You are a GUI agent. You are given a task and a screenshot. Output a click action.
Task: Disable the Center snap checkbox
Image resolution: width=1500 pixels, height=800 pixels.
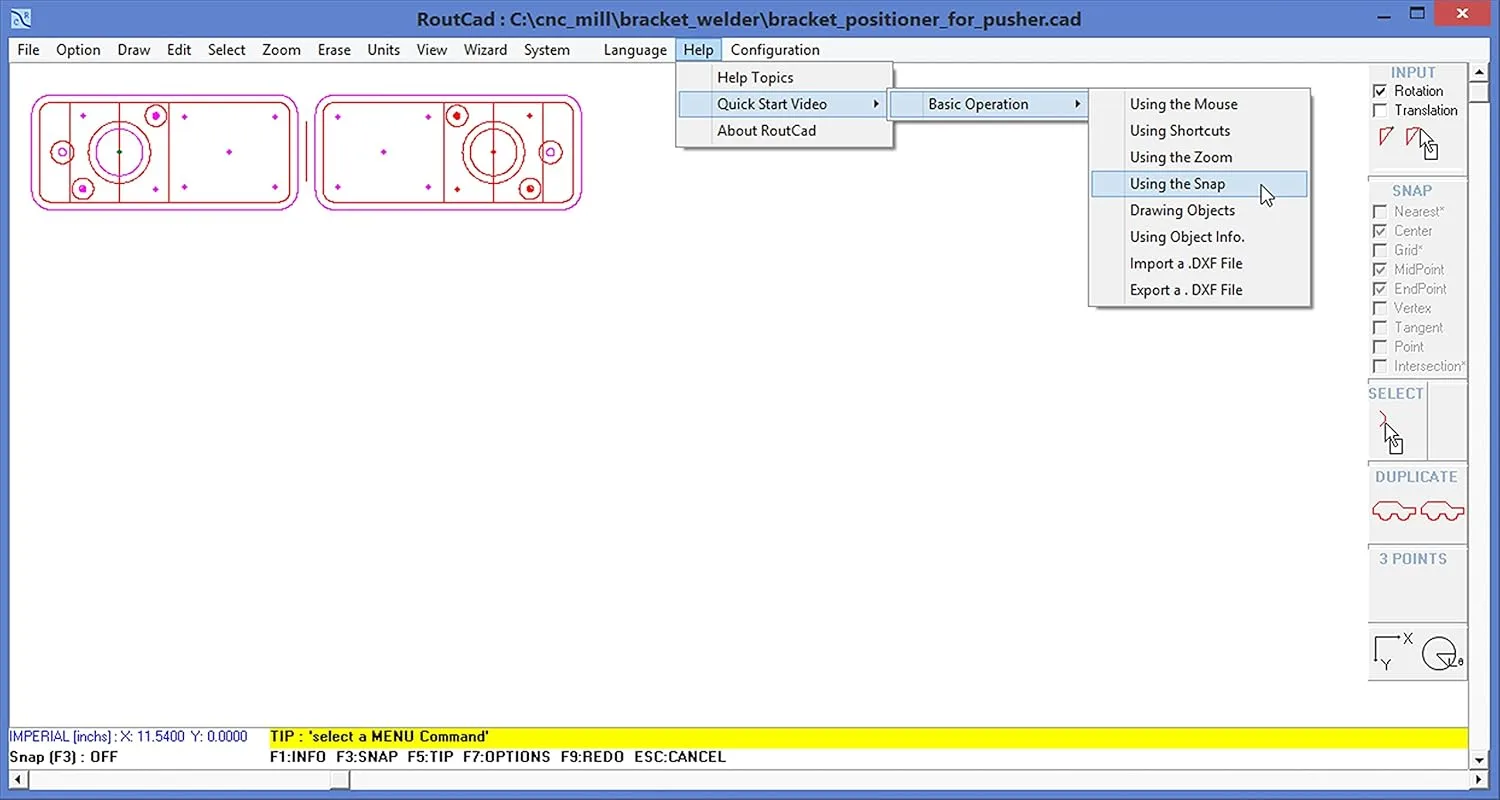(1380, 230)
